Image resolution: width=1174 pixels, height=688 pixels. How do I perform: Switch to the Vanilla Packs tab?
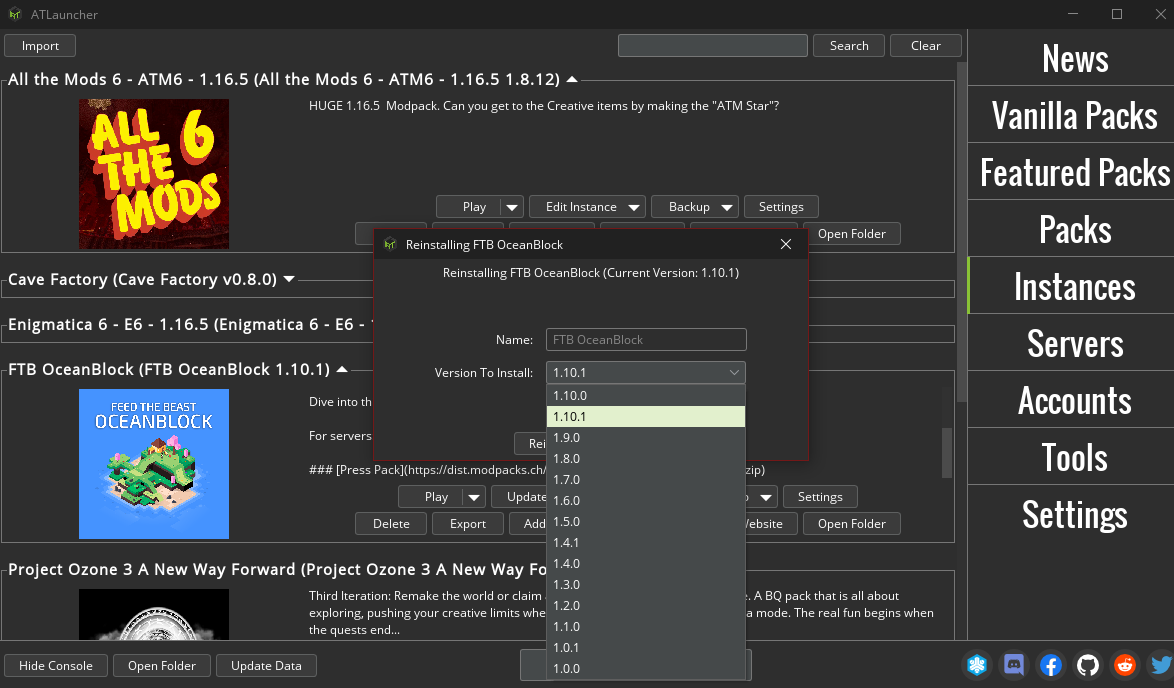click(1071, 115)
